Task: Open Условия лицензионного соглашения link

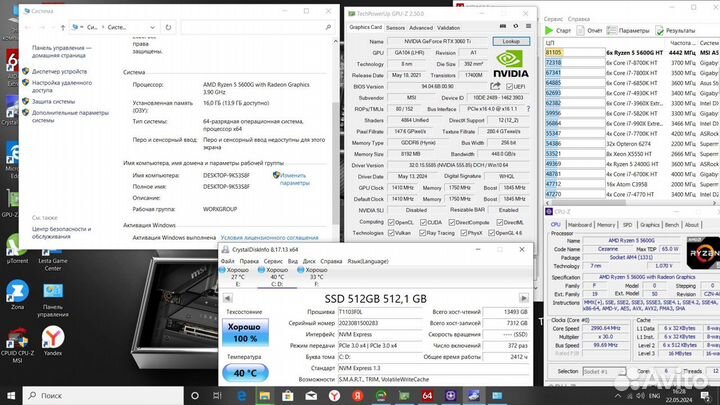Action: pyautogui.click(x=269, y=237)
